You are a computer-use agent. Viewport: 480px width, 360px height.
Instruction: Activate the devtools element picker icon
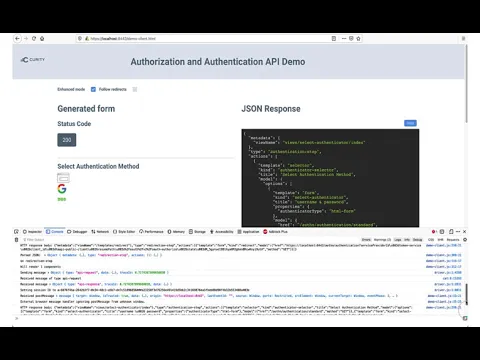tap(16, 232)
